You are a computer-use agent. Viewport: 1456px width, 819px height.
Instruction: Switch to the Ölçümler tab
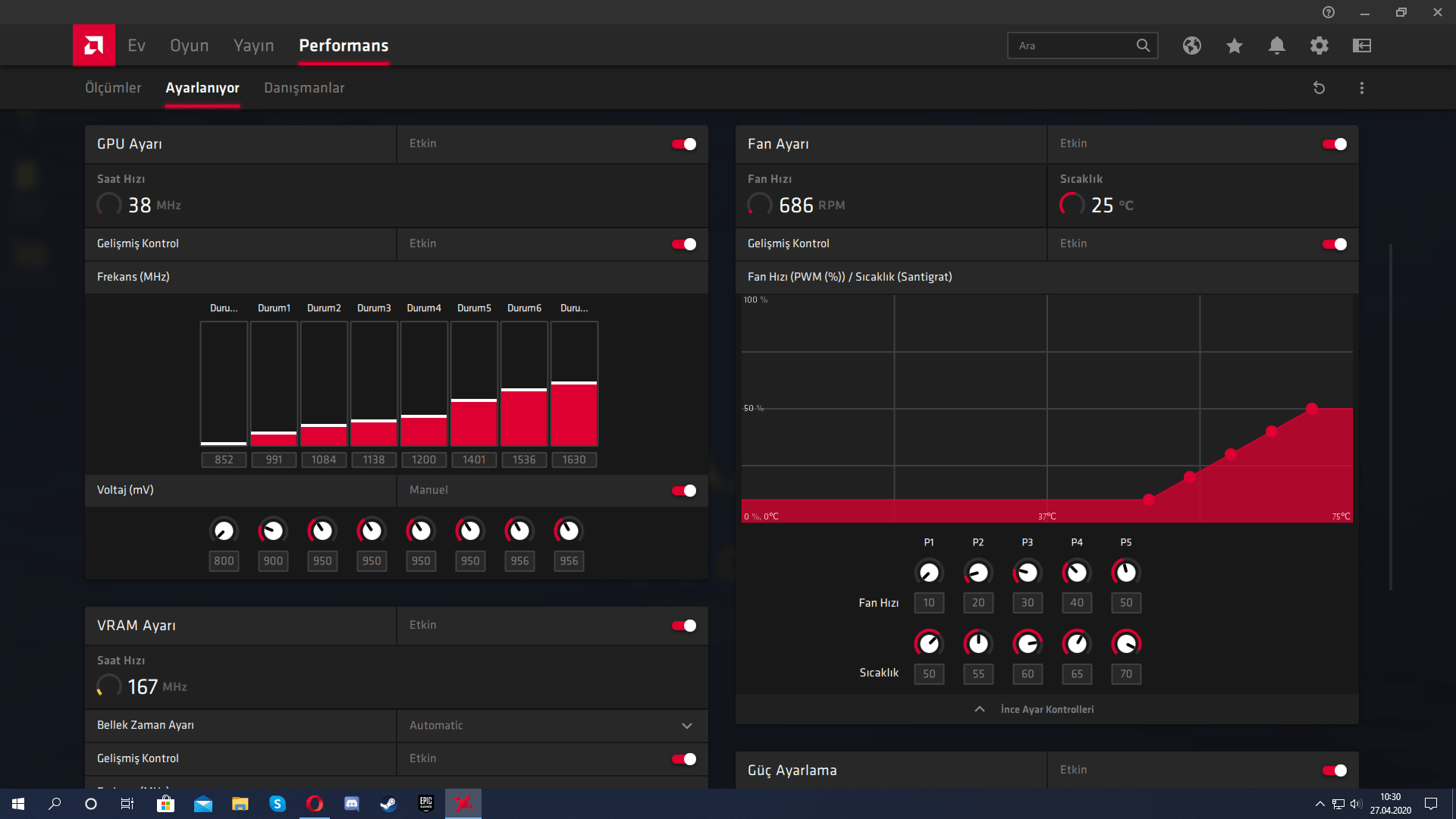pyautogui.click(x=113, y=88)
